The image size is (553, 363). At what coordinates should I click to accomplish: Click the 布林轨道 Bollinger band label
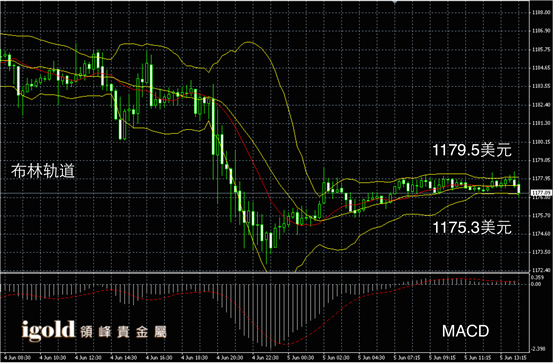pos(43,171)
